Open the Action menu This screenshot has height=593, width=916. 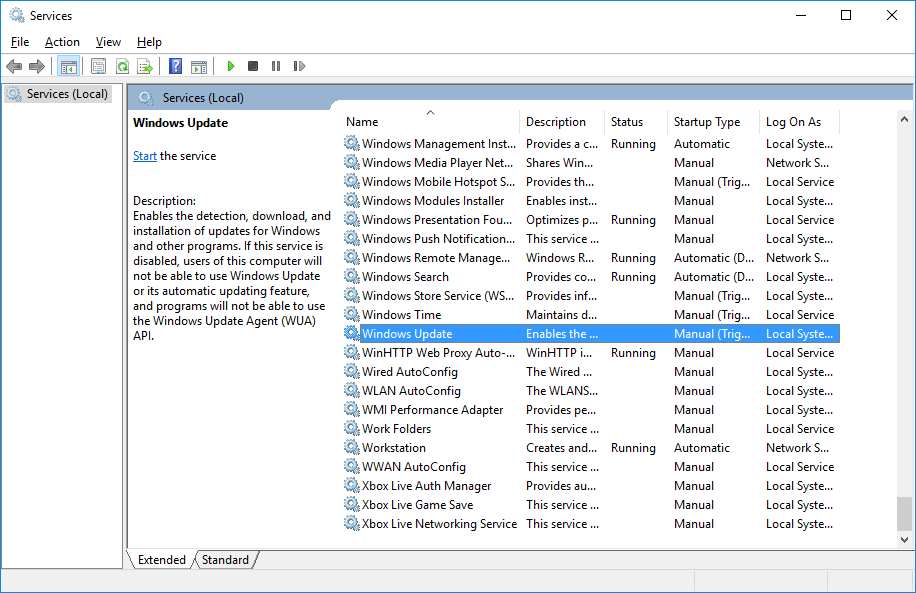[62, 42]
